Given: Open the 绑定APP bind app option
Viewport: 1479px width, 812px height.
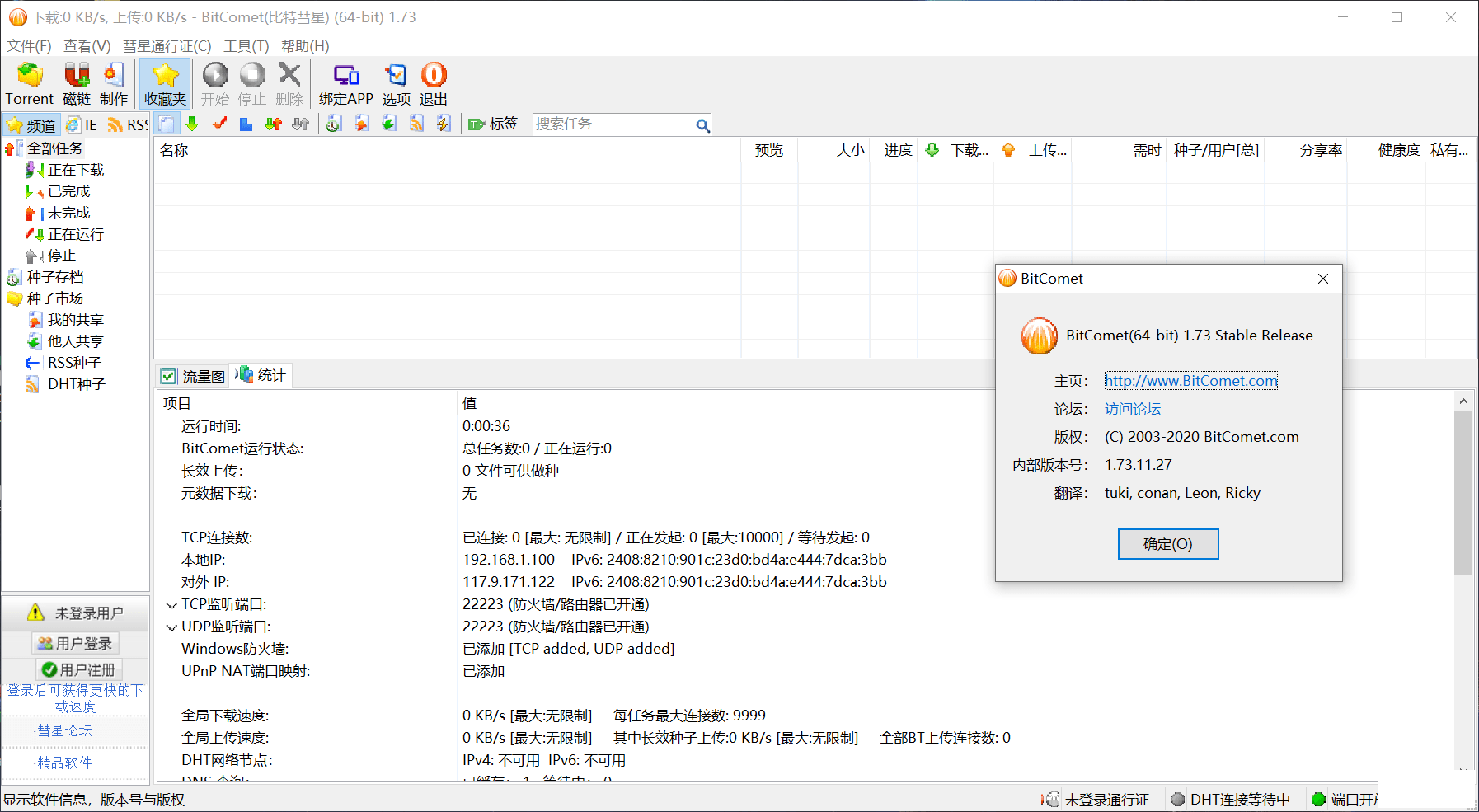Looking at the screenshot, I should tap(346, 84).
